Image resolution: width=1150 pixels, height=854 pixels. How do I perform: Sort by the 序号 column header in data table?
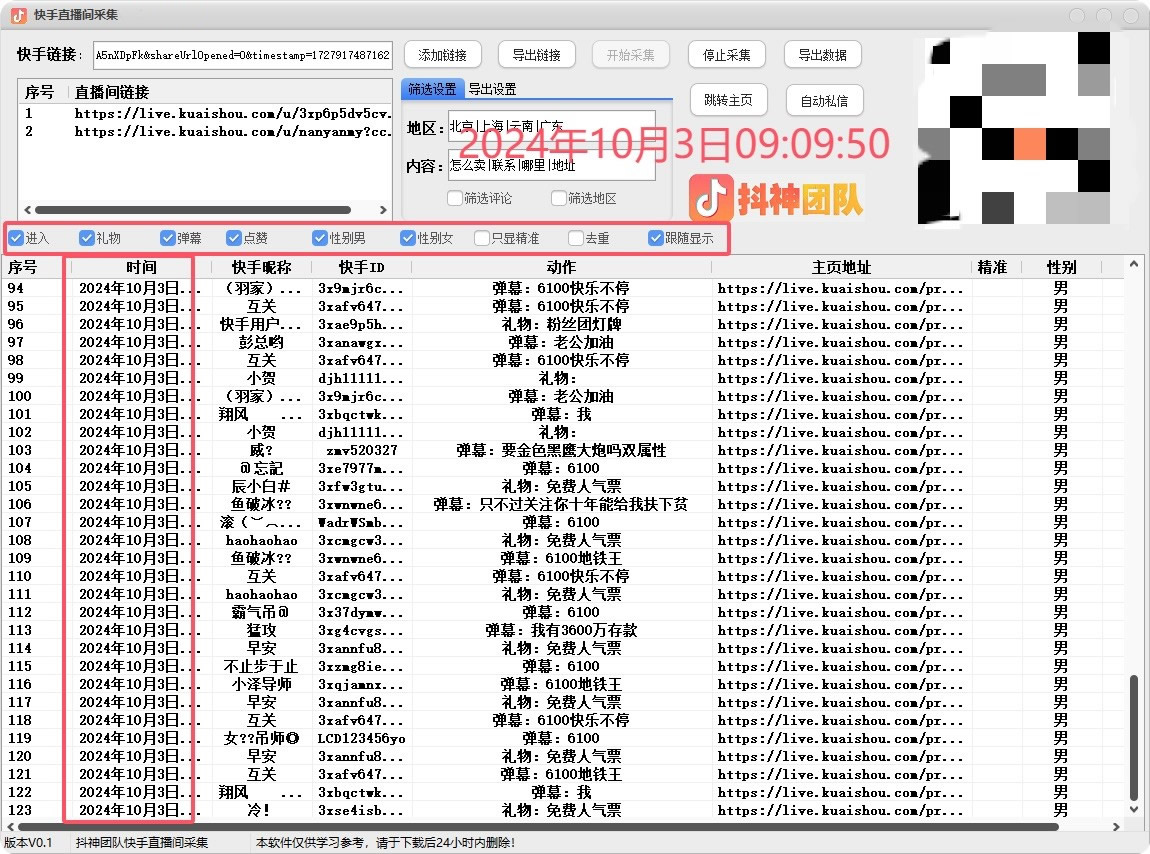[34, 268]
